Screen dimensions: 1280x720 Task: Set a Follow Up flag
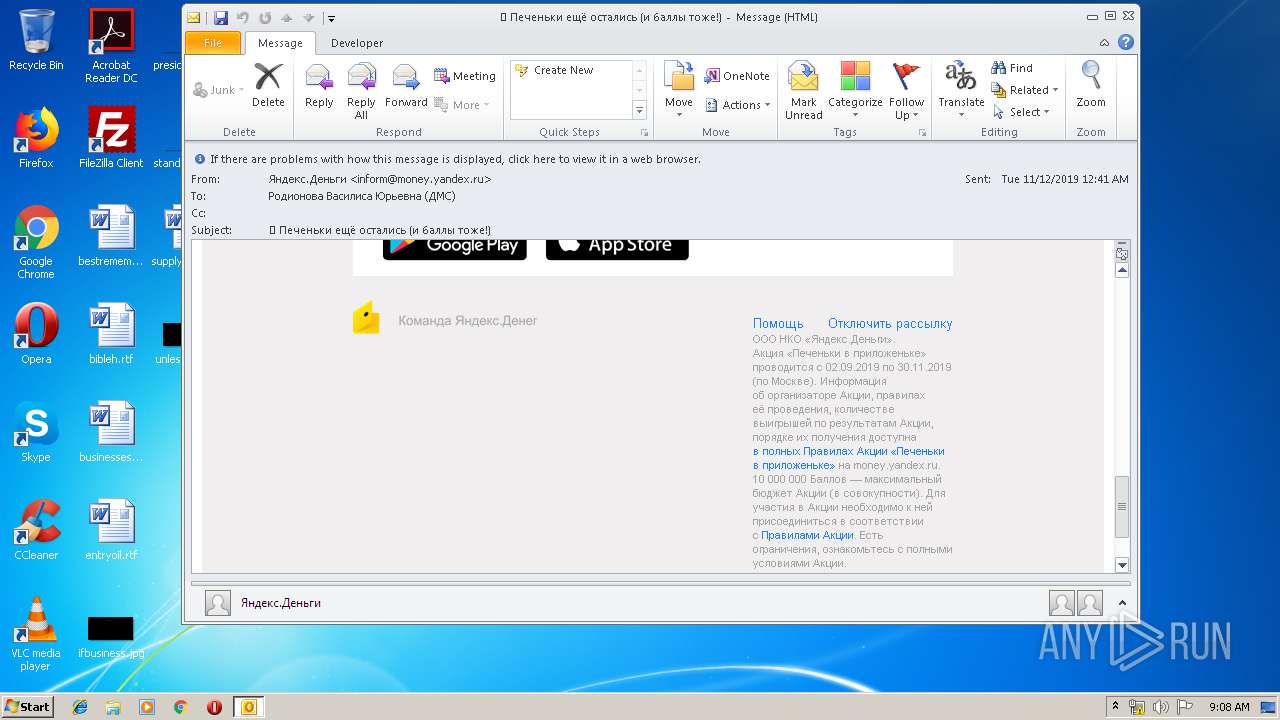(x=906, y=90)
